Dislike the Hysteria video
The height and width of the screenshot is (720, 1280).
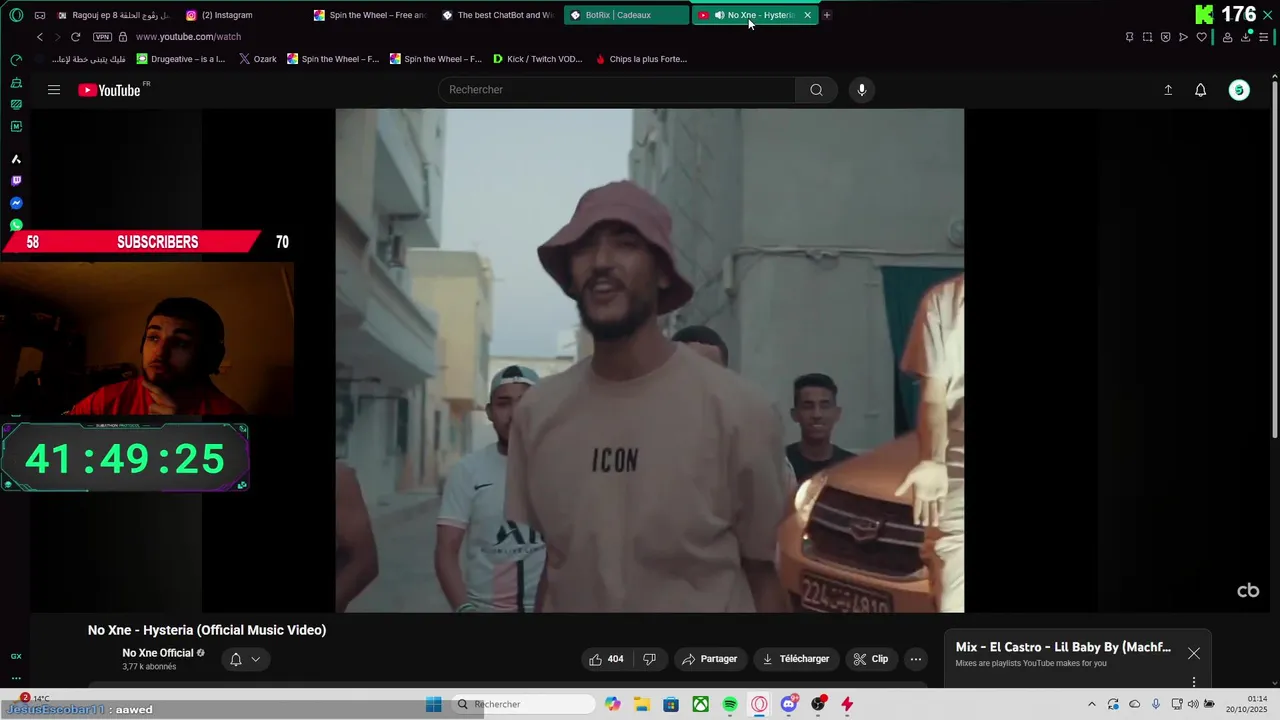[x=649, y=659]
